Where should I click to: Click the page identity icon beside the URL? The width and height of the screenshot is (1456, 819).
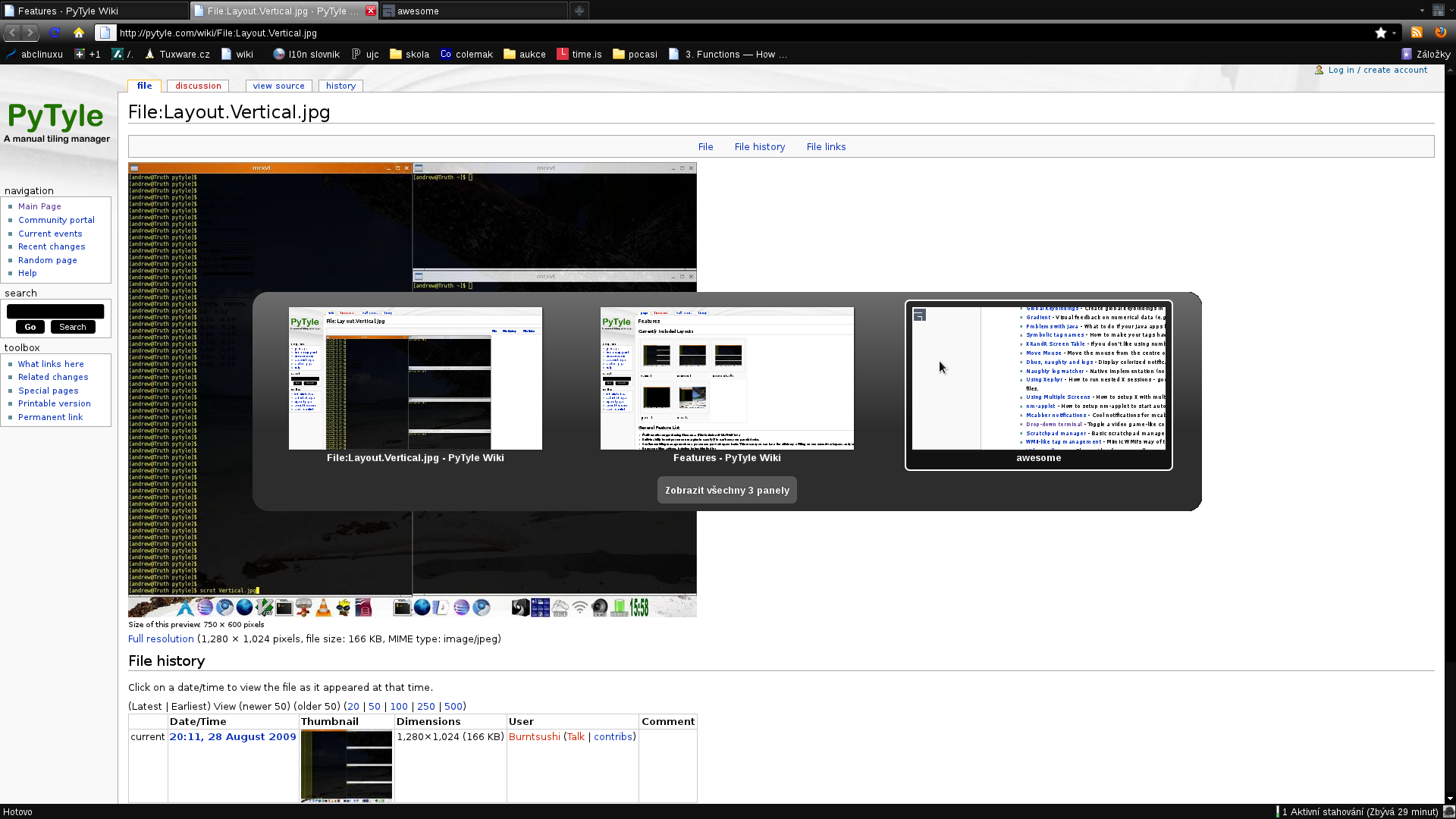click(x=105, y=33)
